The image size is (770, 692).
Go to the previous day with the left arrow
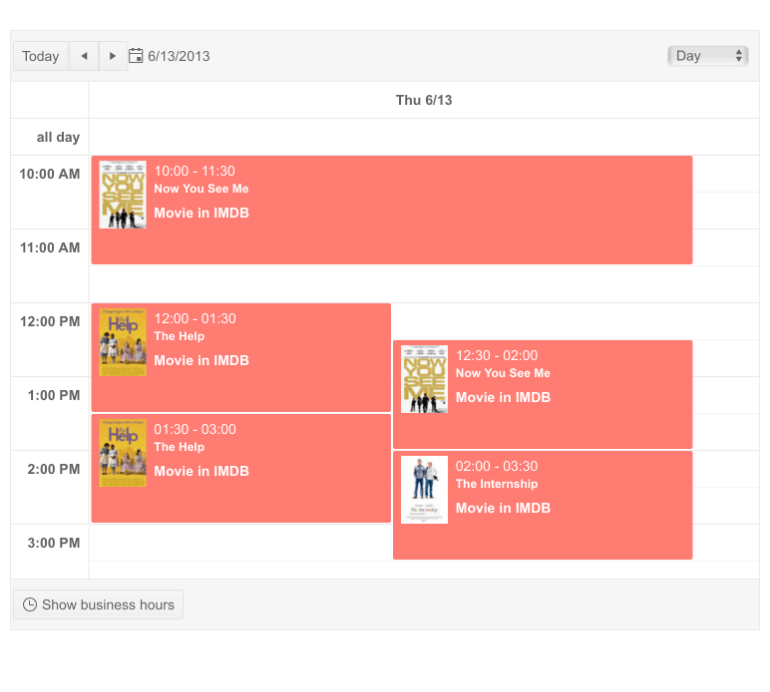tap(84, 56)
